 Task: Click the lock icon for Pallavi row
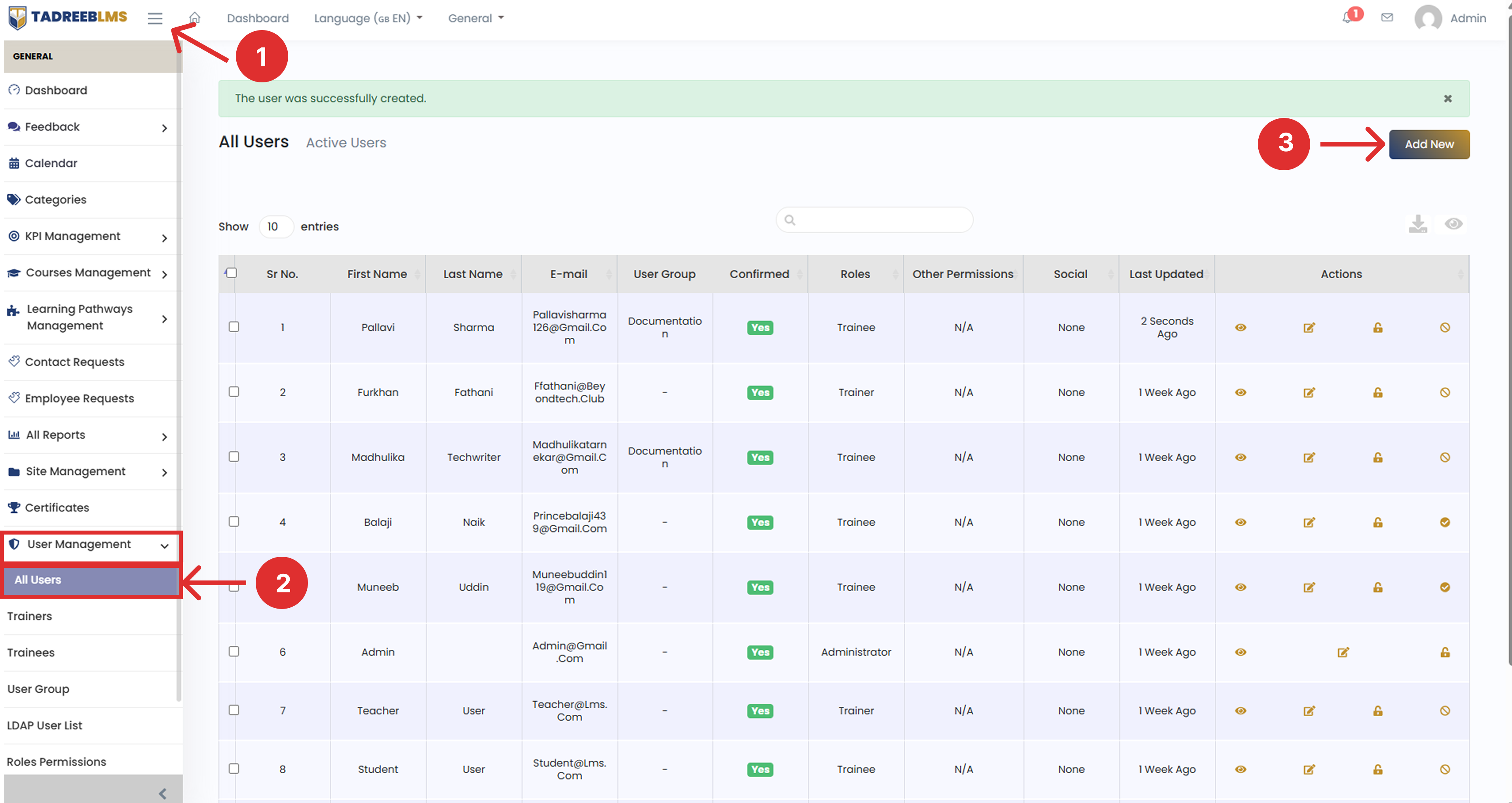tap(1378, 327)
